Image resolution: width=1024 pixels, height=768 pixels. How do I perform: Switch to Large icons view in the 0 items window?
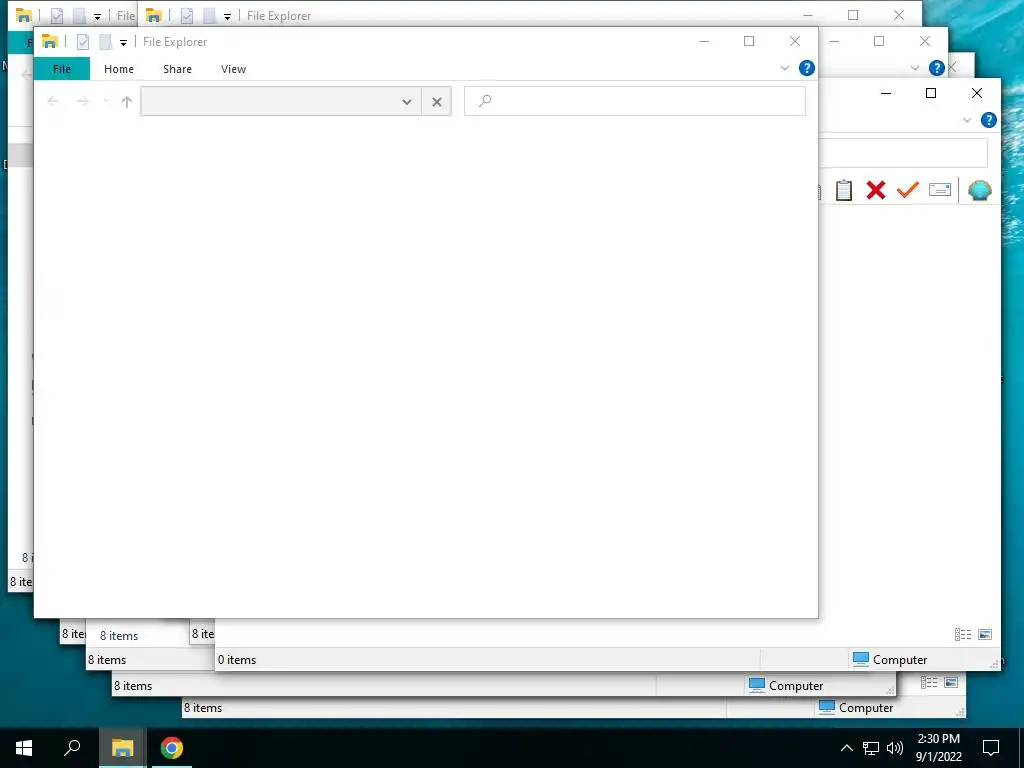click(x=985, y=634)
